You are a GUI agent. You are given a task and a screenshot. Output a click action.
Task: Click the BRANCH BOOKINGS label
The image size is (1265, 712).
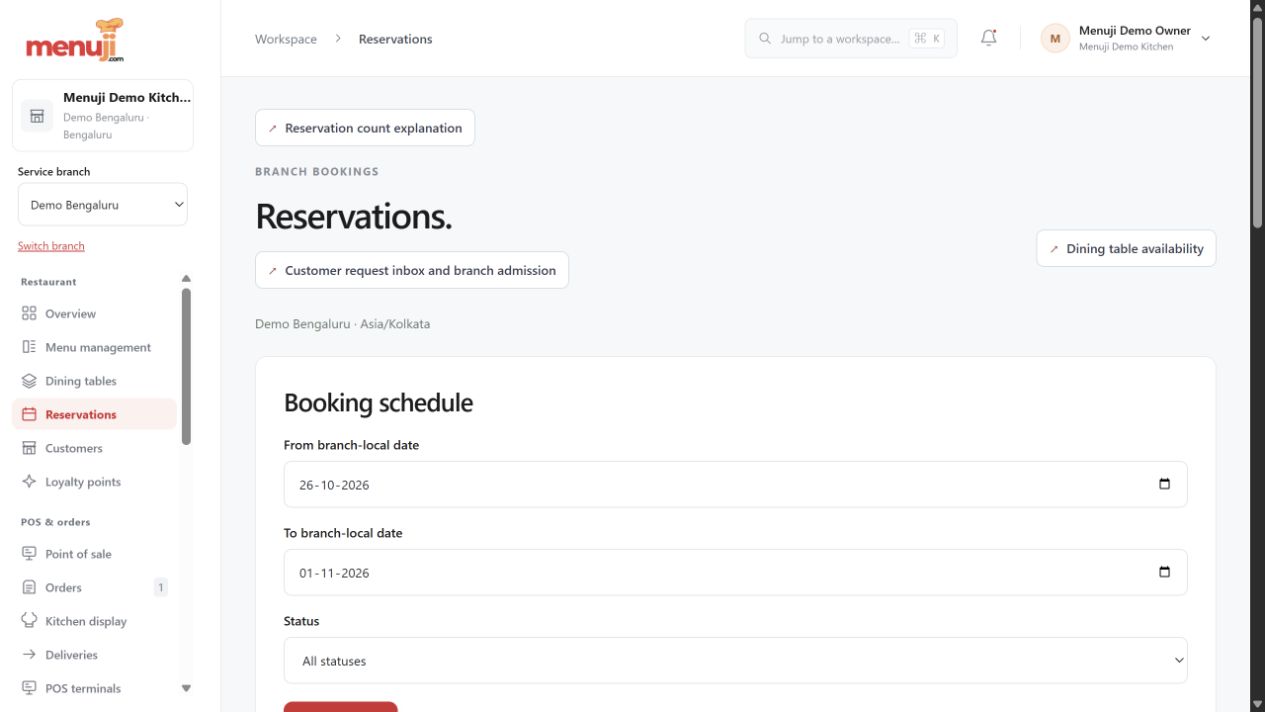317,172
